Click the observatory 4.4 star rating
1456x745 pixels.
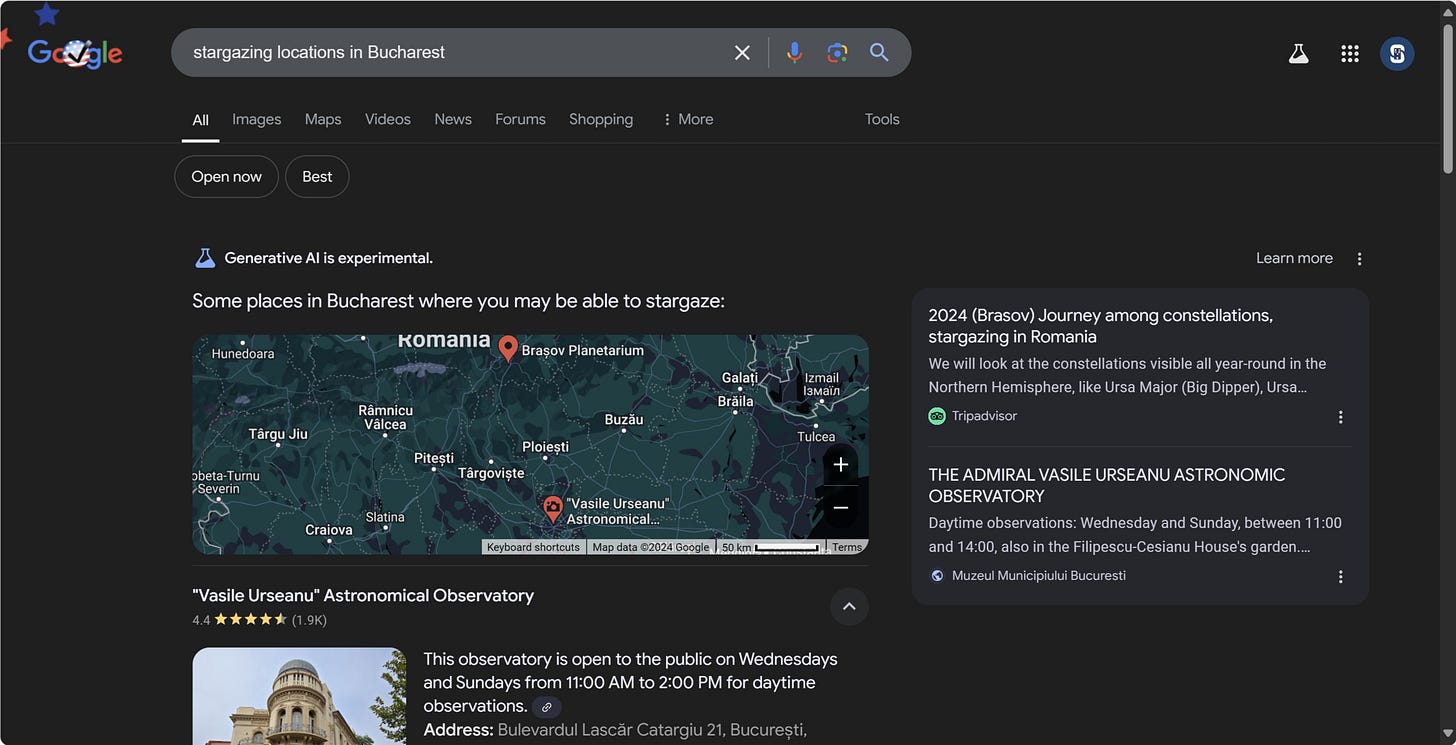click(x=250, y=620)
